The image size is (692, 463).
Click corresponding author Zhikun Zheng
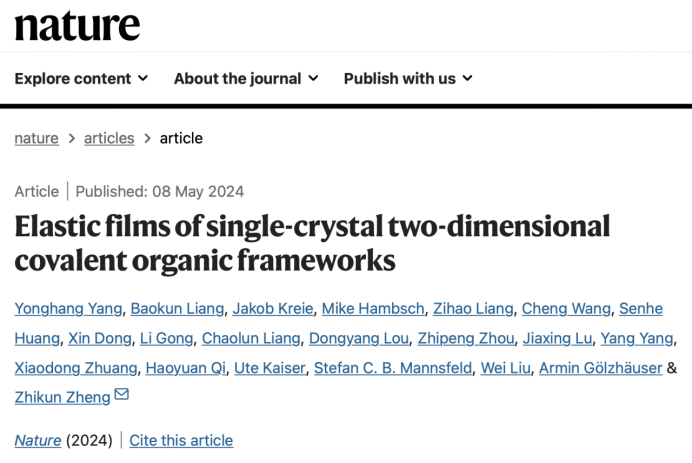62,397
